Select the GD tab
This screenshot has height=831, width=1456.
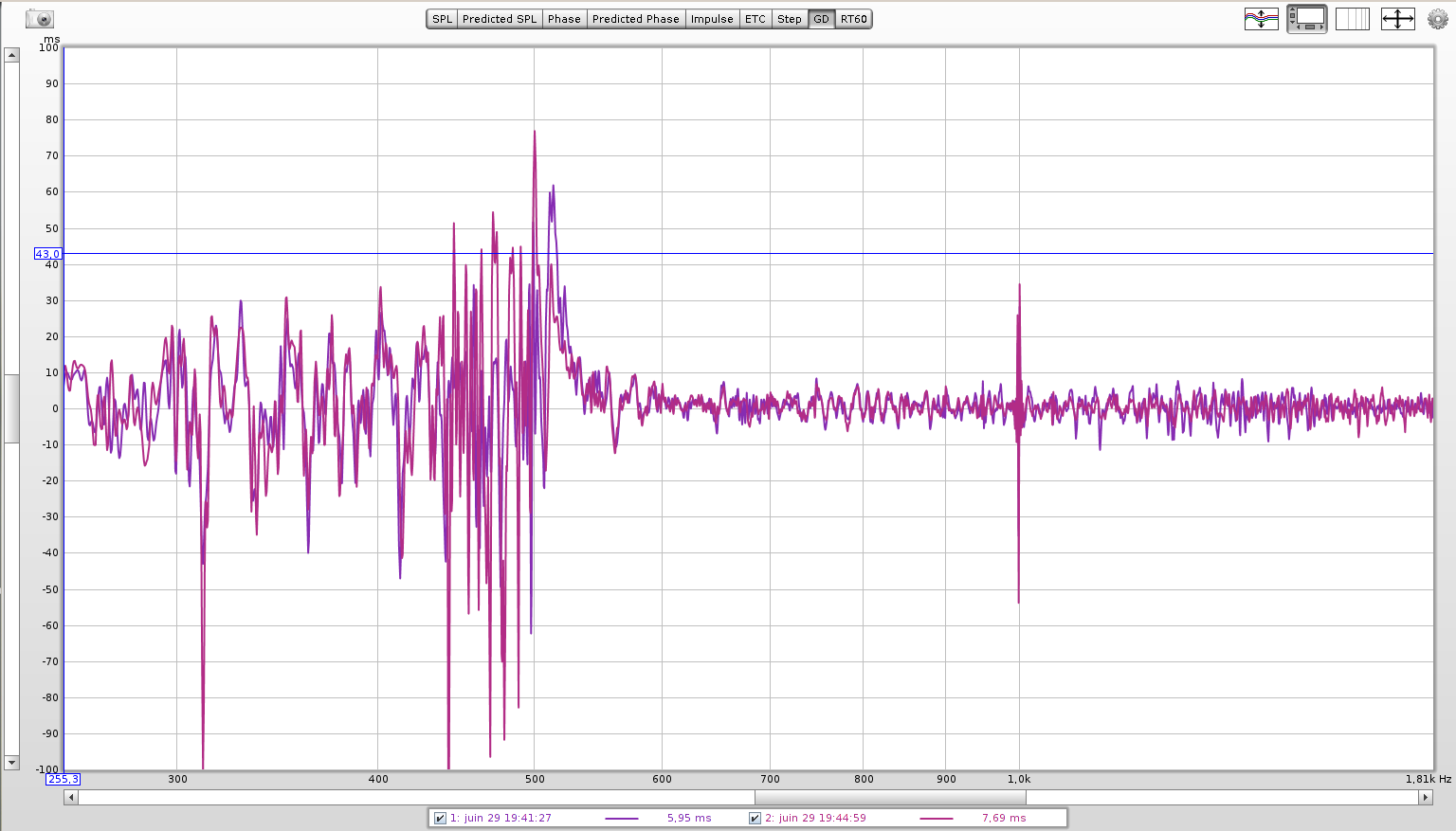[821, 19]
